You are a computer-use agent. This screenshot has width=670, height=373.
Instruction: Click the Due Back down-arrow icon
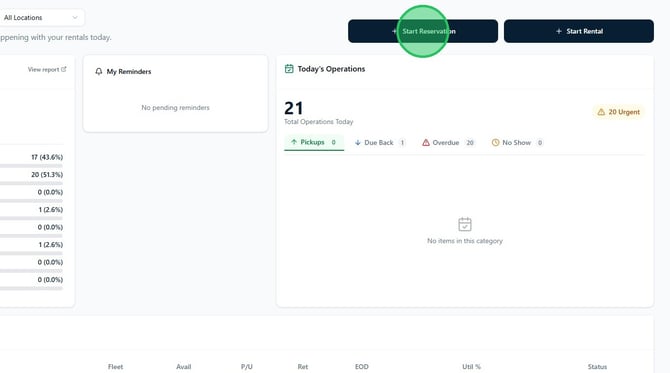358,143
